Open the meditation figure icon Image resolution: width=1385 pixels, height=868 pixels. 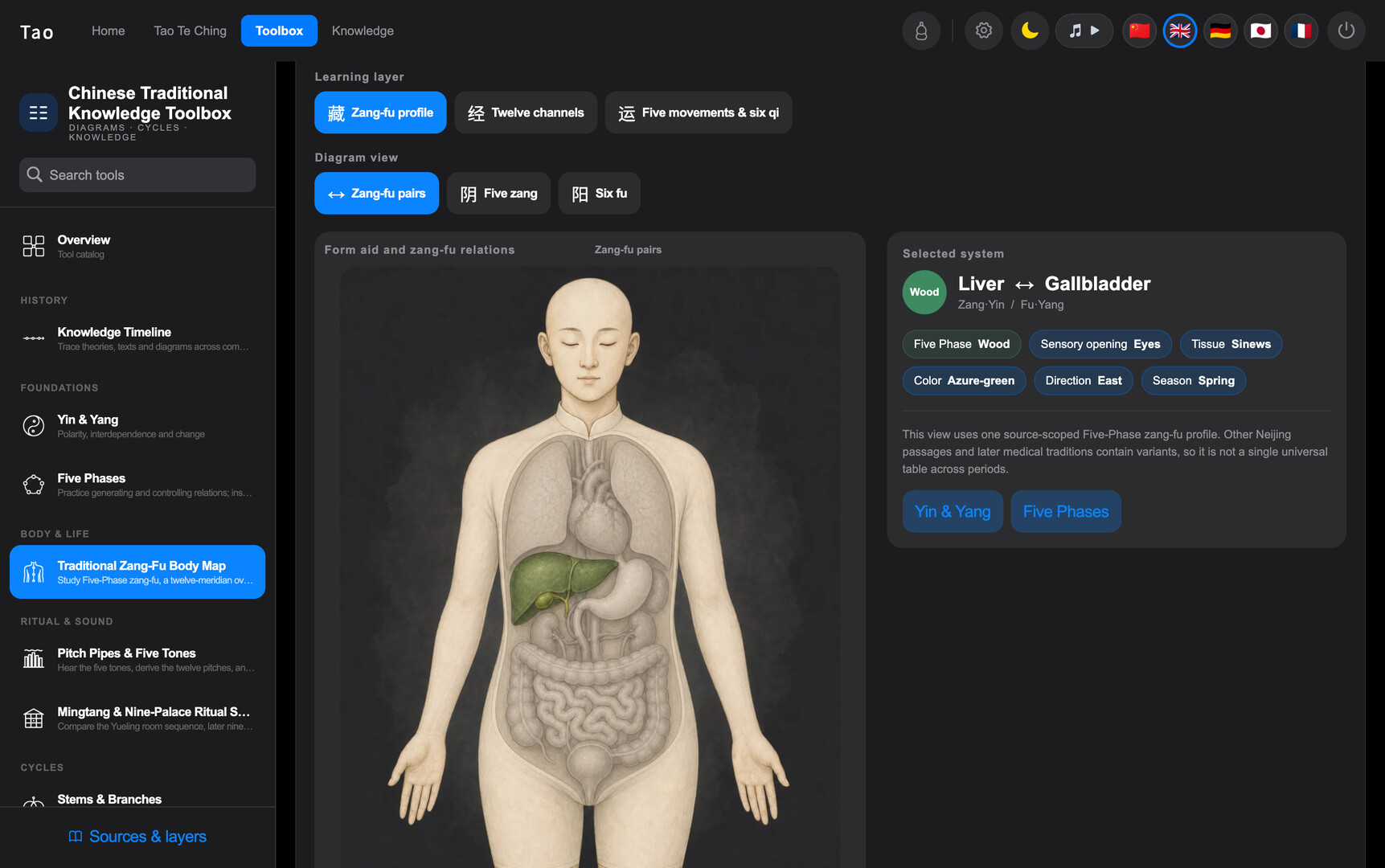click(x=921, y=31)
